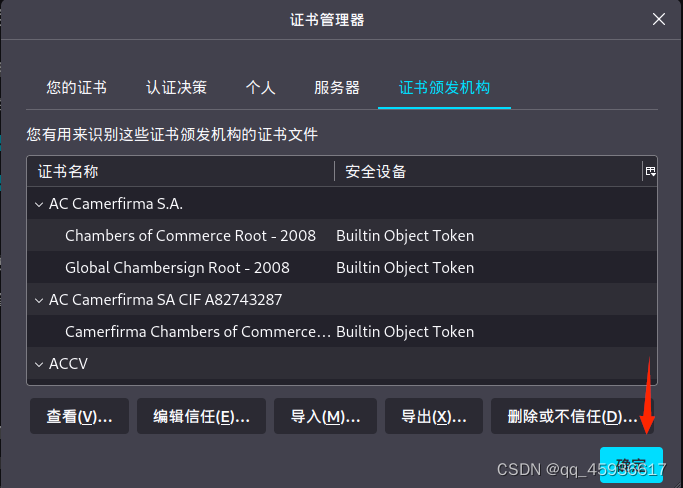Click the 证书名称 column header

pyautogui.click(x=181, y=171)
